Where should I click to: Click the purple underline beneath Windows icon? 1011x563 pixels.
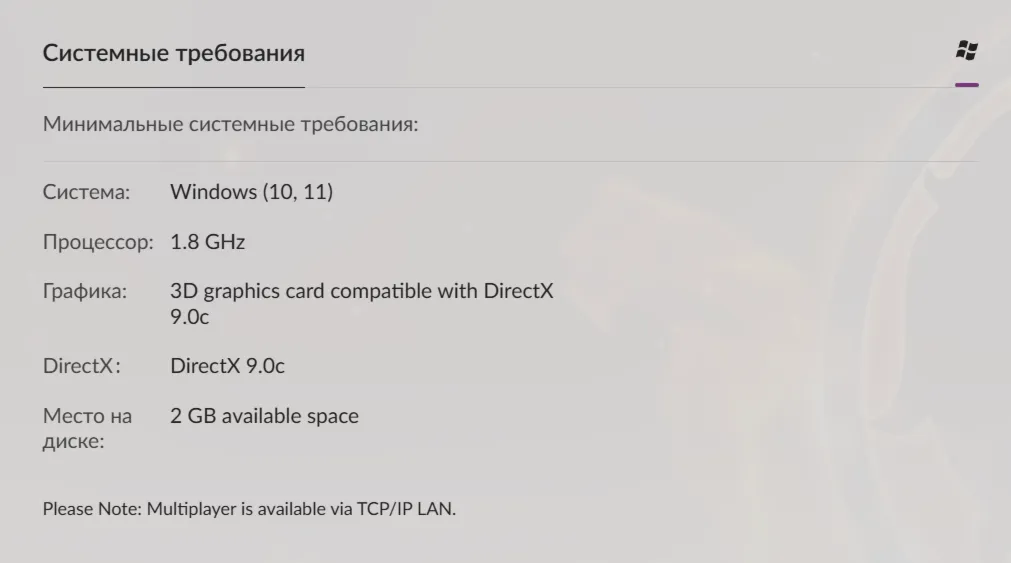pos(967,84)
